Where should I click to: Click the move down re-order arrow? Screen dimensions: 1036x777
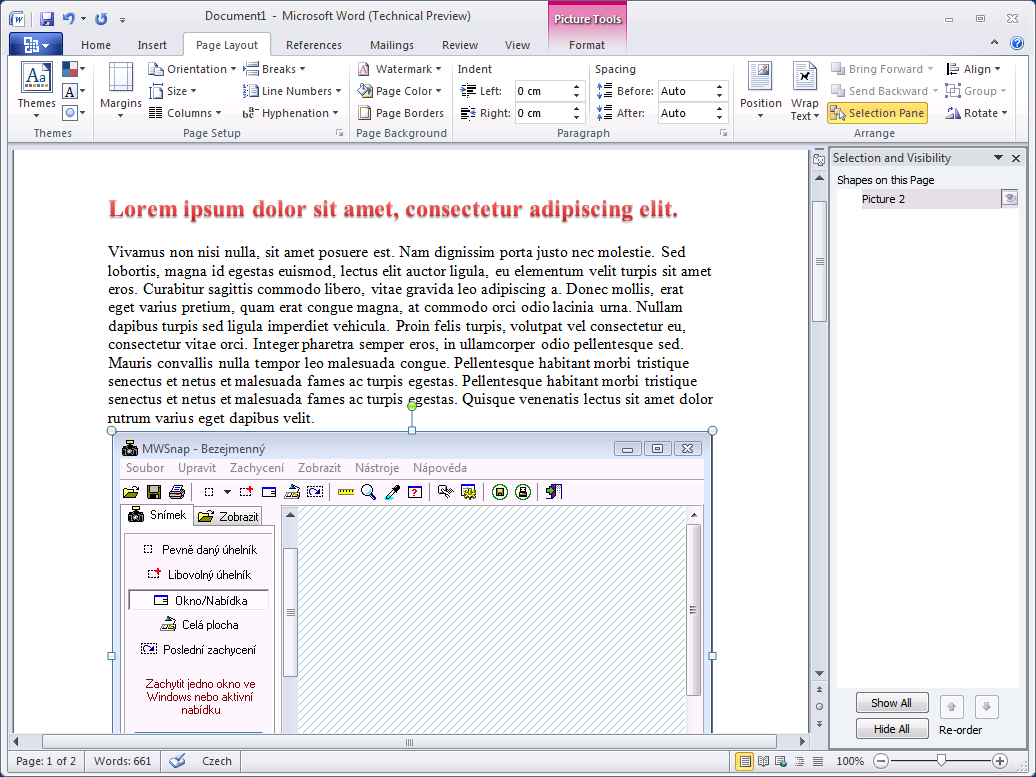point(986,706)
